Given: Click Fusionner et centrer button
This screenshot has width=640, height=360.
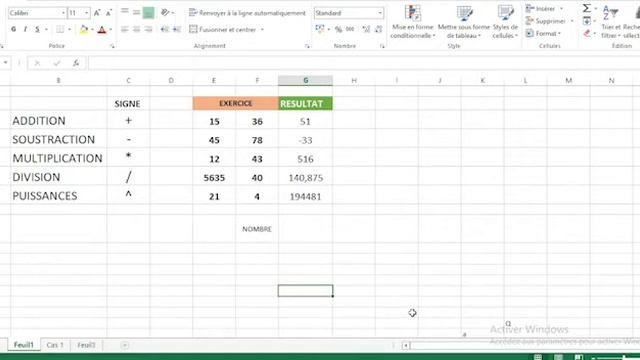Looking at the screenshot, I should 224,29.
